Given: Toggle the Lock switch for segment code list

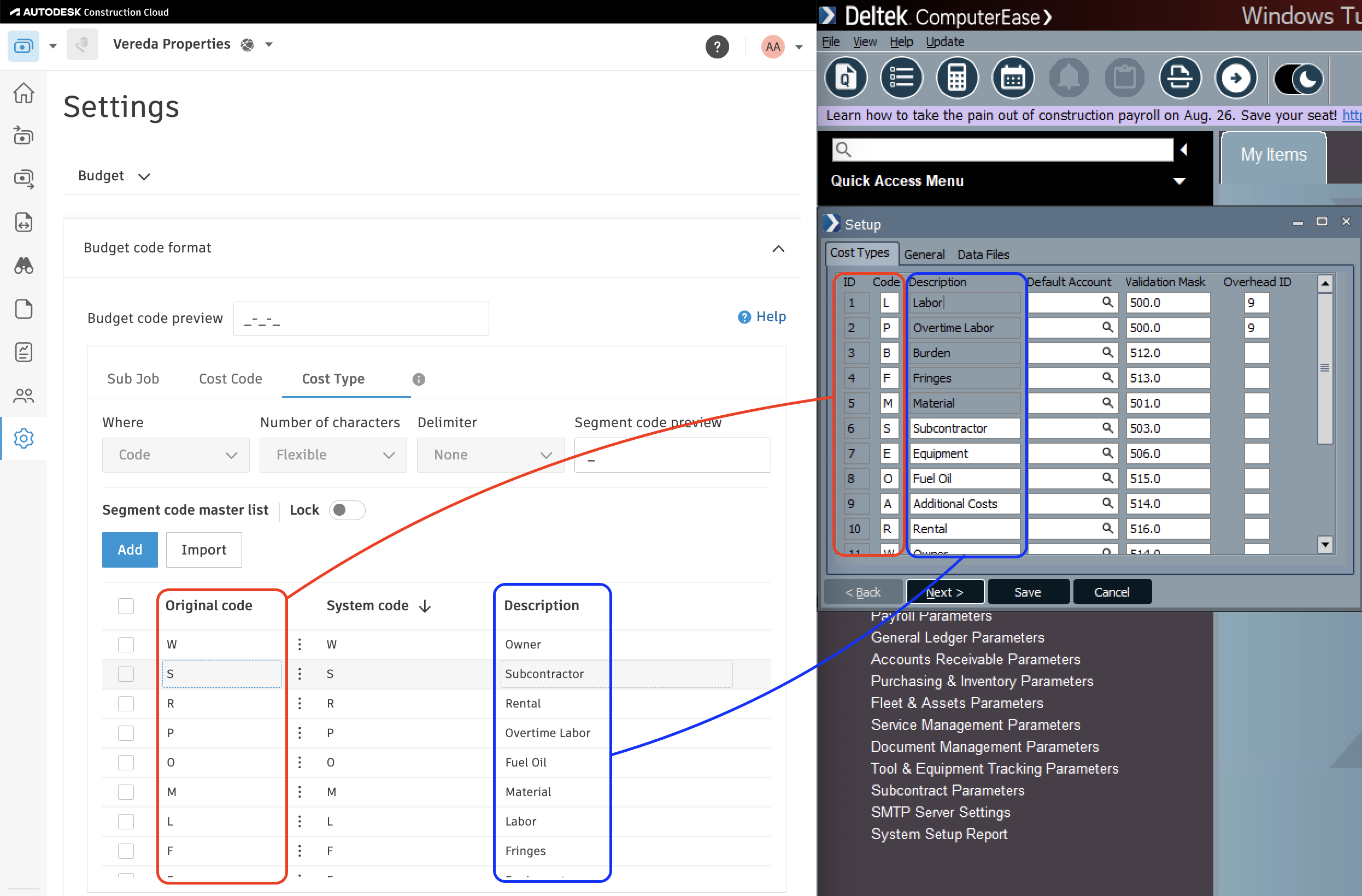Looking at the screenshot, I should pyautogui.click(x=347, y=510).
